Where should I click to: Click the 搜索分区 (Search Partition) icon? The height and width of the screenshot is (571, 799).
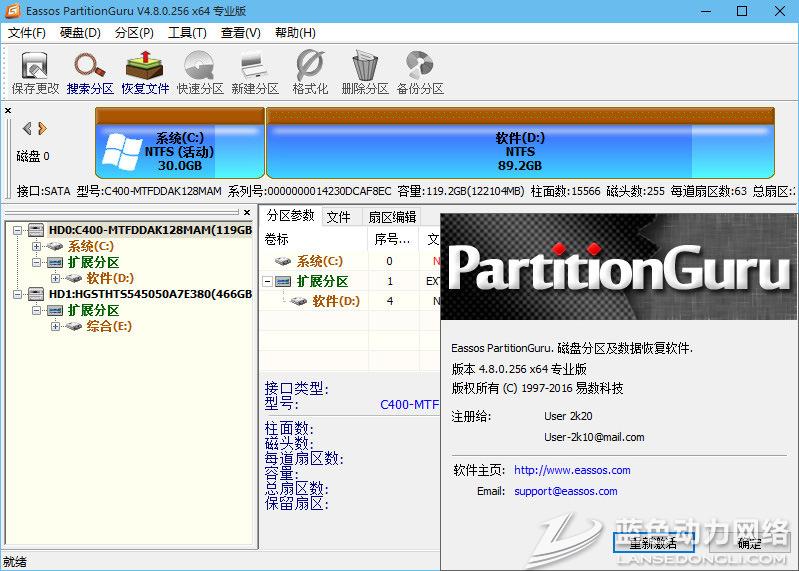[90, 73]
